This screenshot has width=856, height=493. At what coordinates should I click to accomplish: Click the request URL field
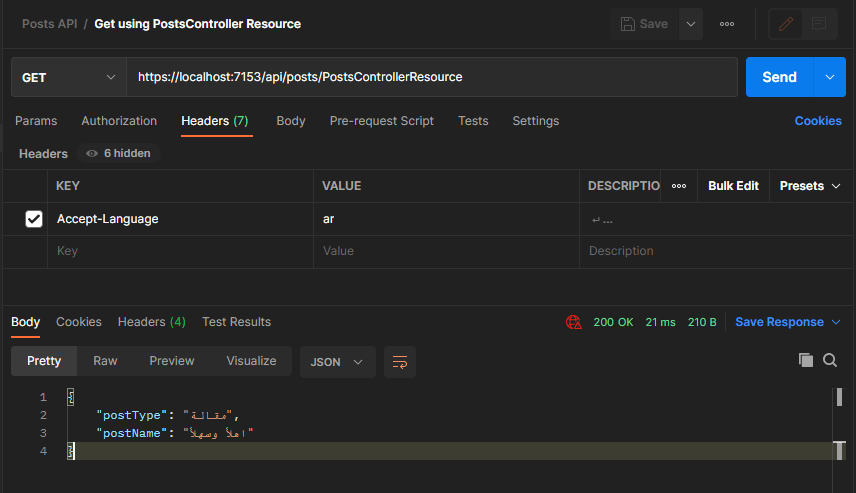[x=432, y=77]
